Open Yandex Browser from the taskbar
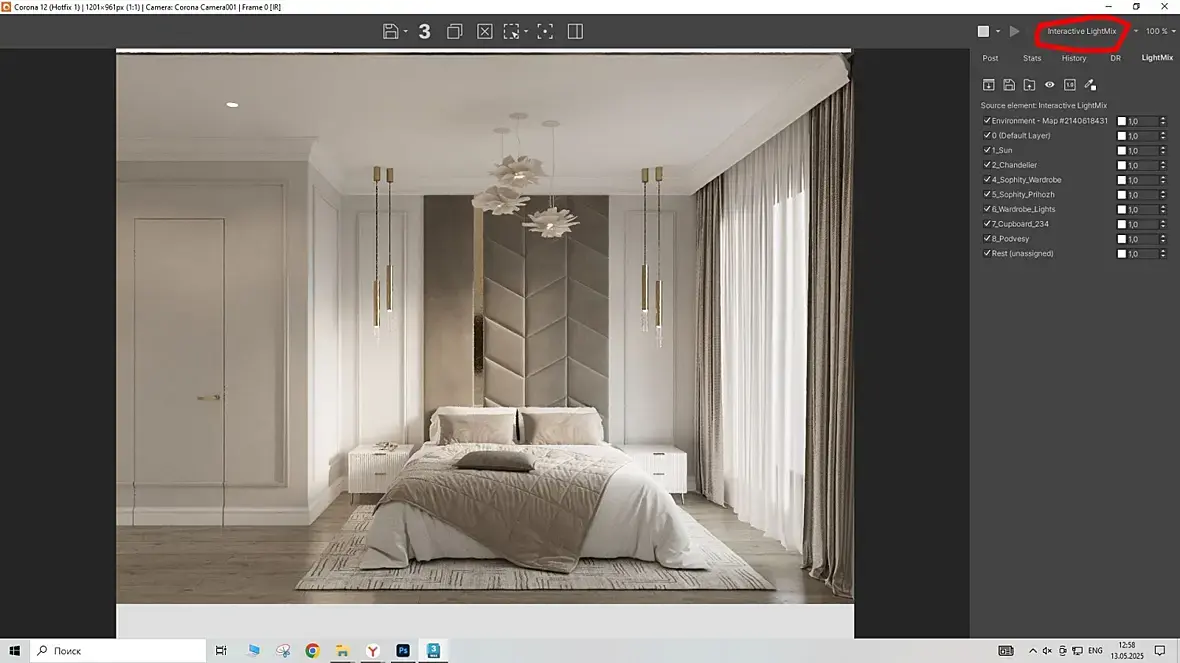This screenshot has height=663, width=1180. click(373, 650)
